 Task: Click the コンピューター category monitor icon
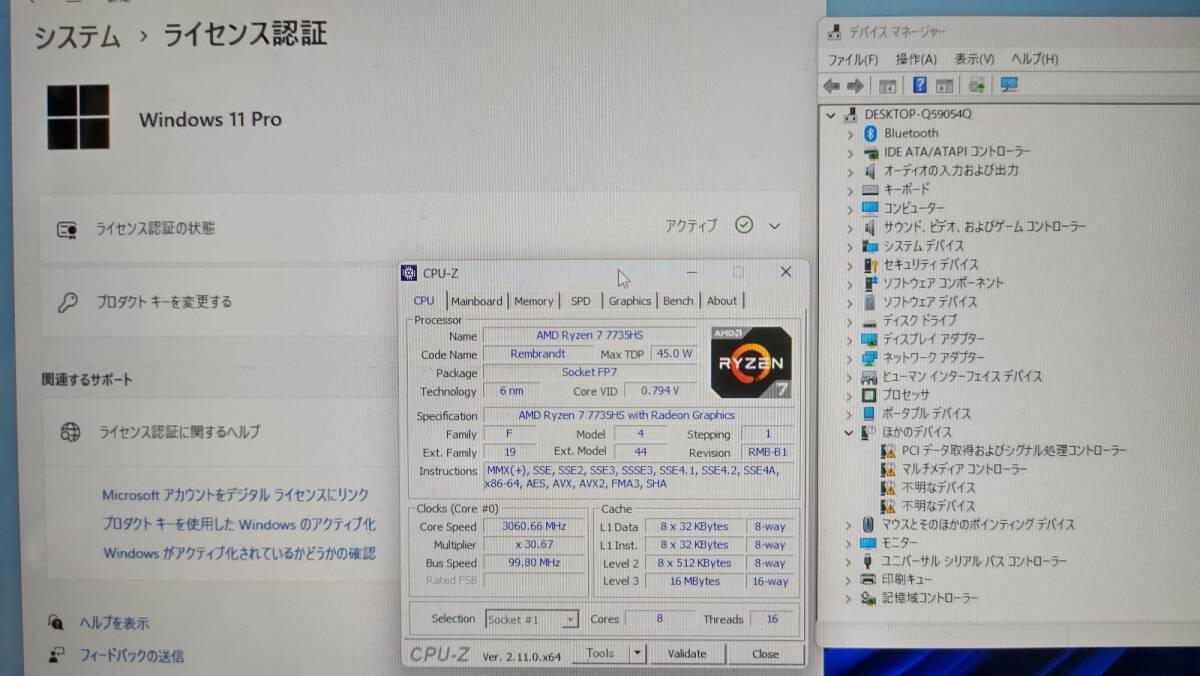tap(870, 208)
